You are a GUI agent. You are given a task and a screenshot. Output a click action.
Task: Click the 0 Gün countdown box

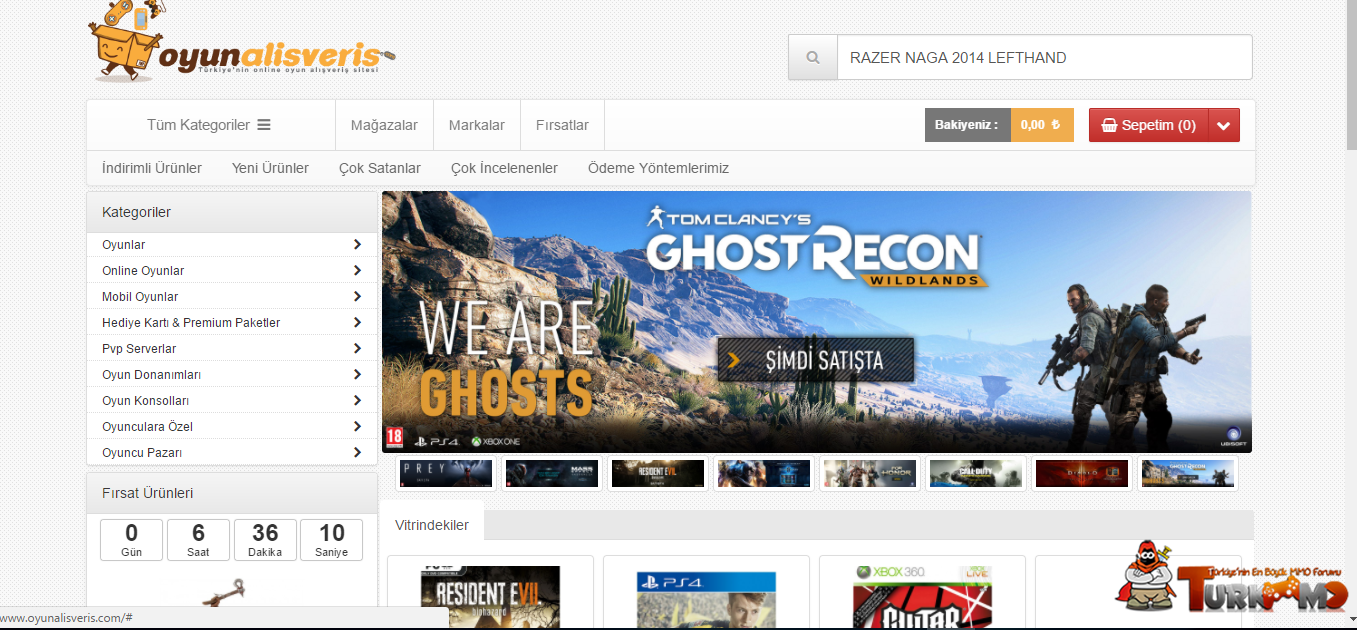tap(131, 540)
